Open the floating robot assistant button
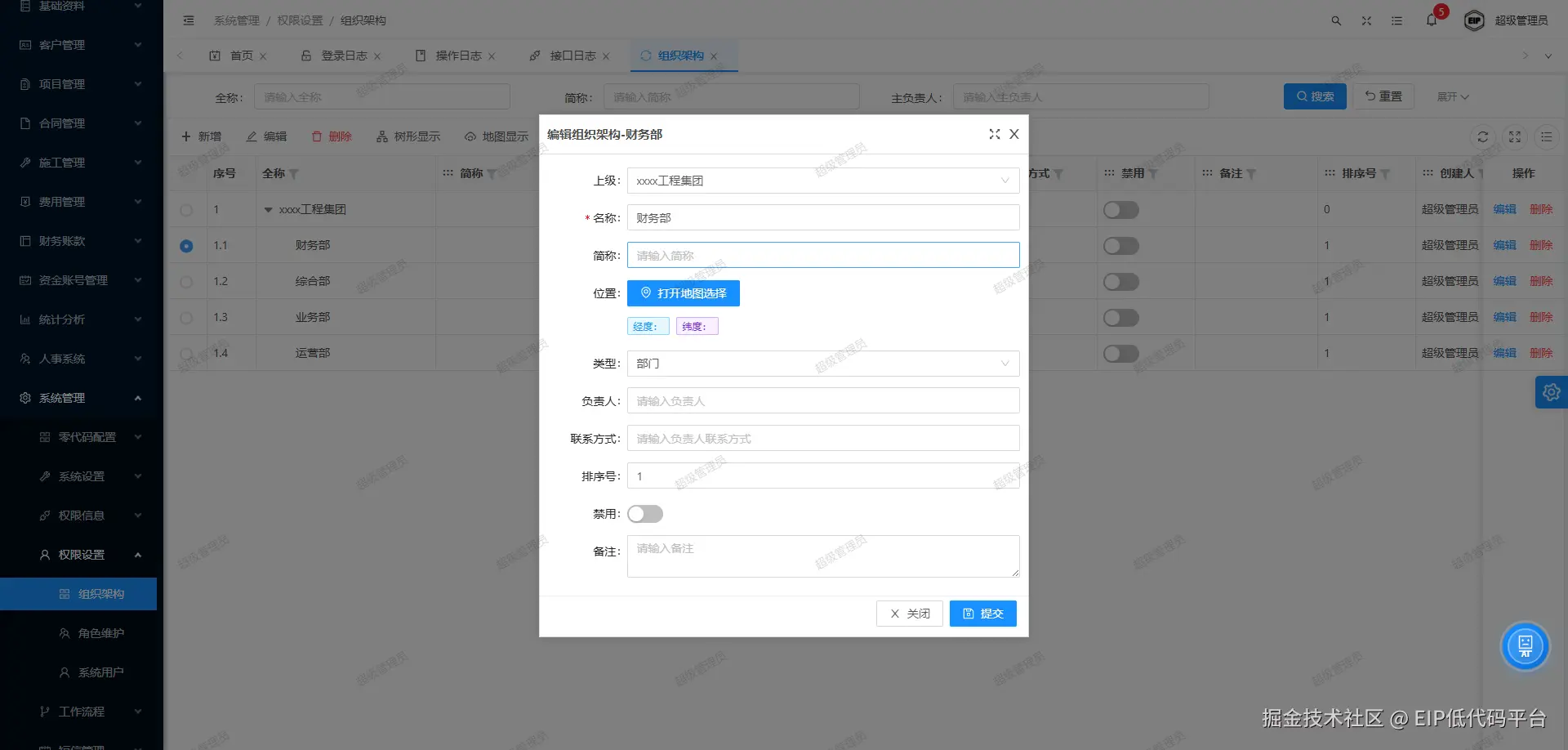 tap(1525, 646)
